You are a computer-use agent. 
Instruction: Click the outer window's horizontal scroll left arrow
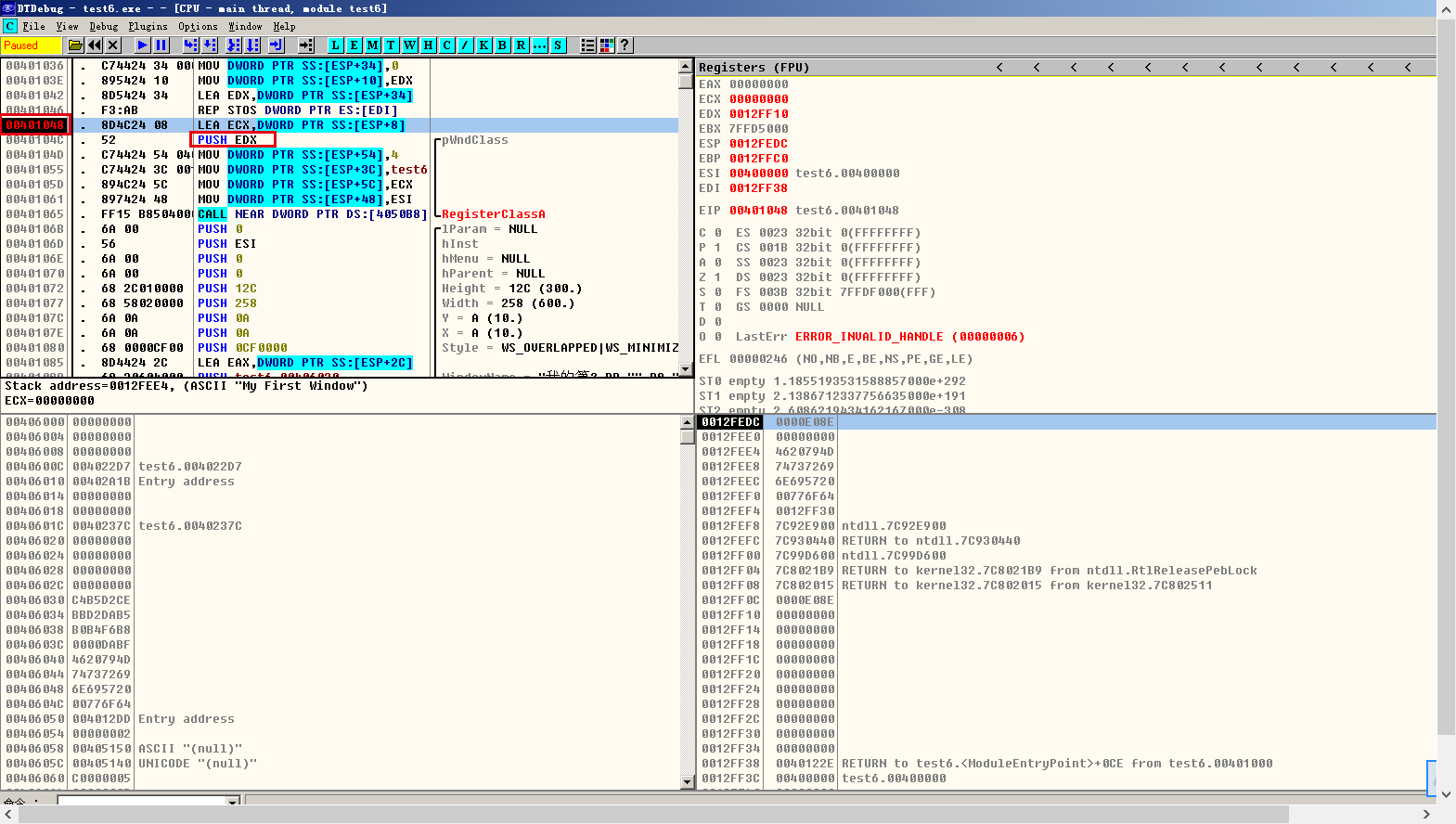[x=9, y=814]
